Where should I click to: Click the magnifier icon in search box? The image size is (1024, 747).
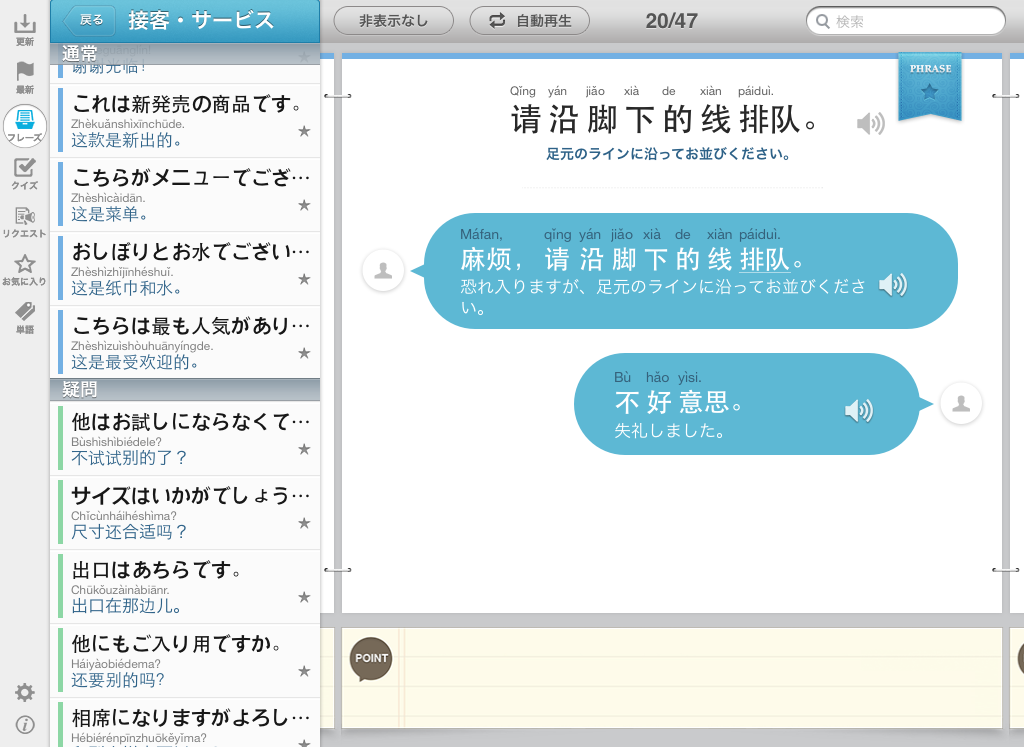point(823,22)
